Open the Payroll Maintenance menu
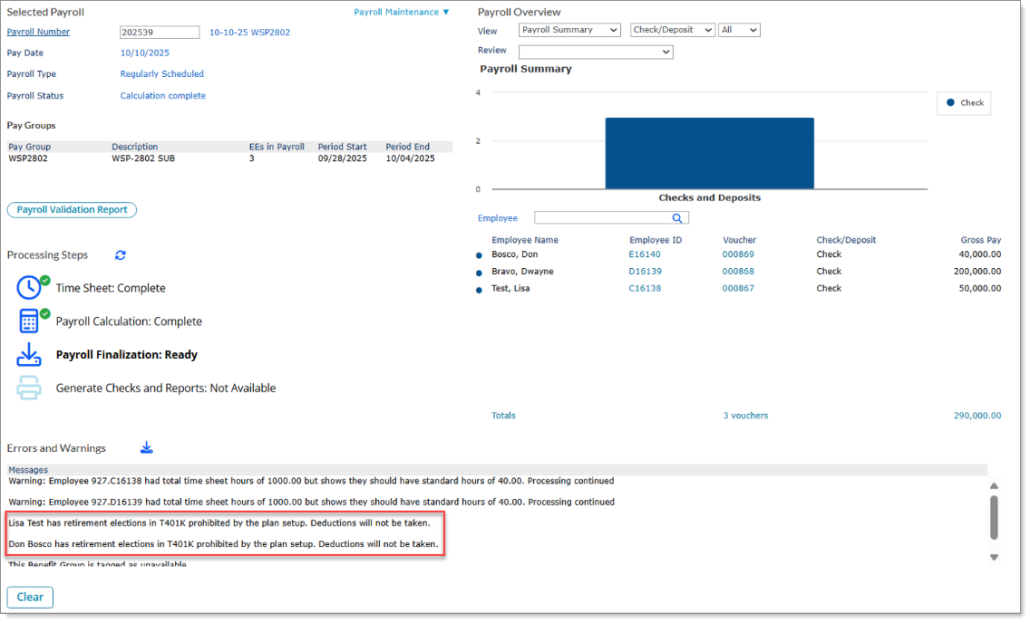 pos(402,12)
